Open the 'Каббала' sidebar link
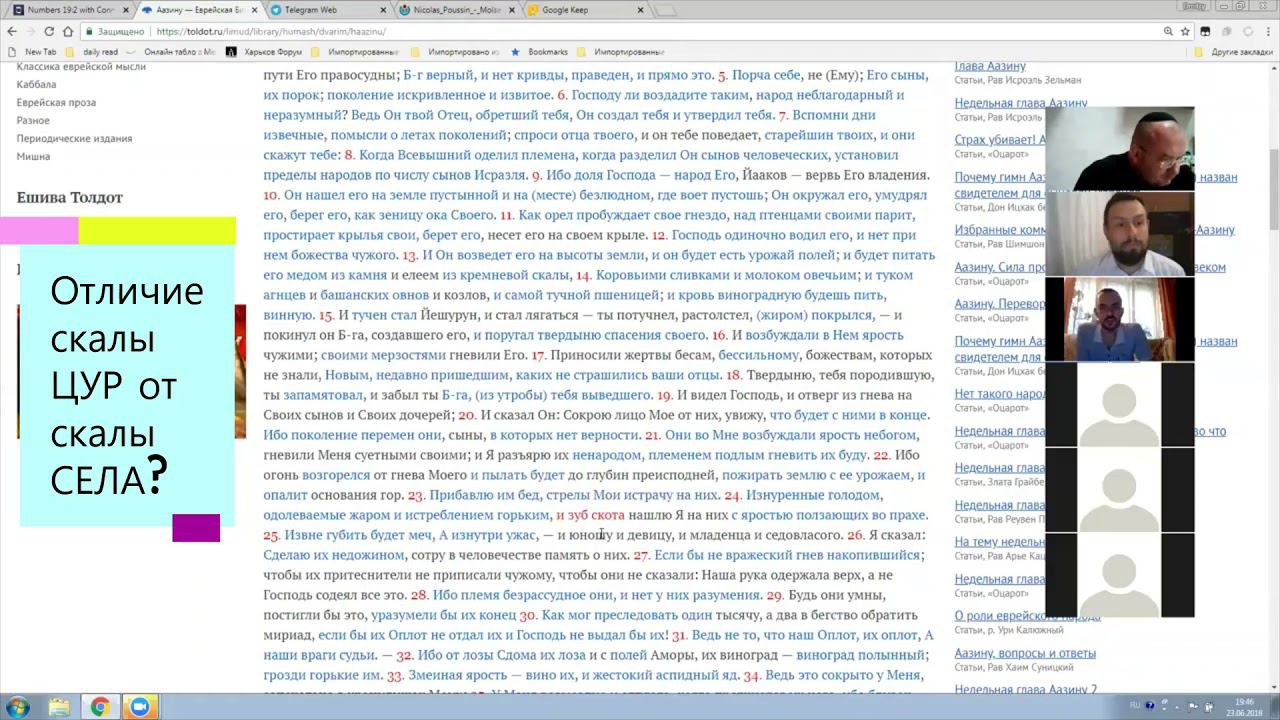The image size is (1280, 720). (36, 84)
